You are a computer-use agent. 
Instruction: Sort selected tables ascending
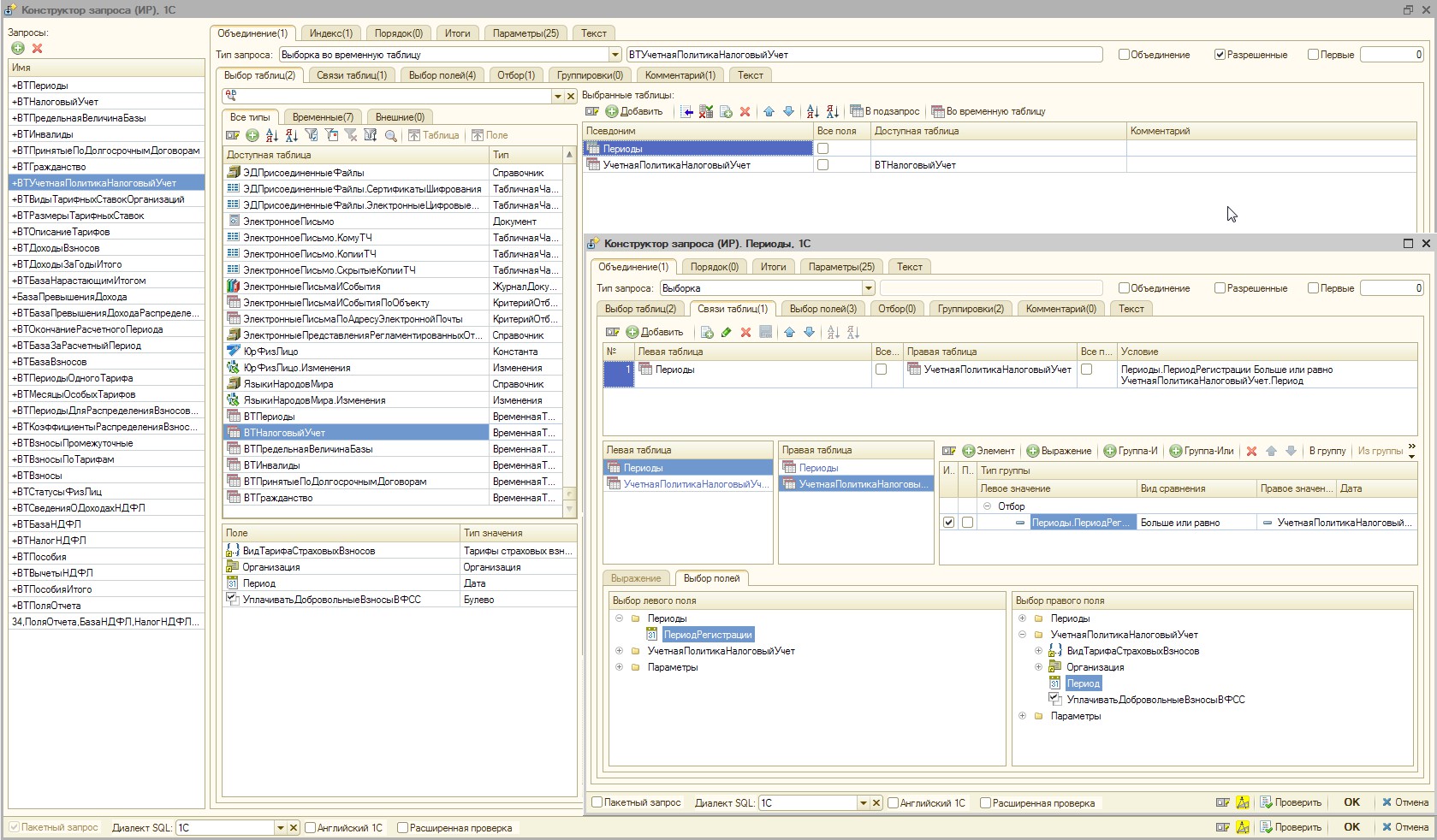pyautogui.click(x=812, y=111)
